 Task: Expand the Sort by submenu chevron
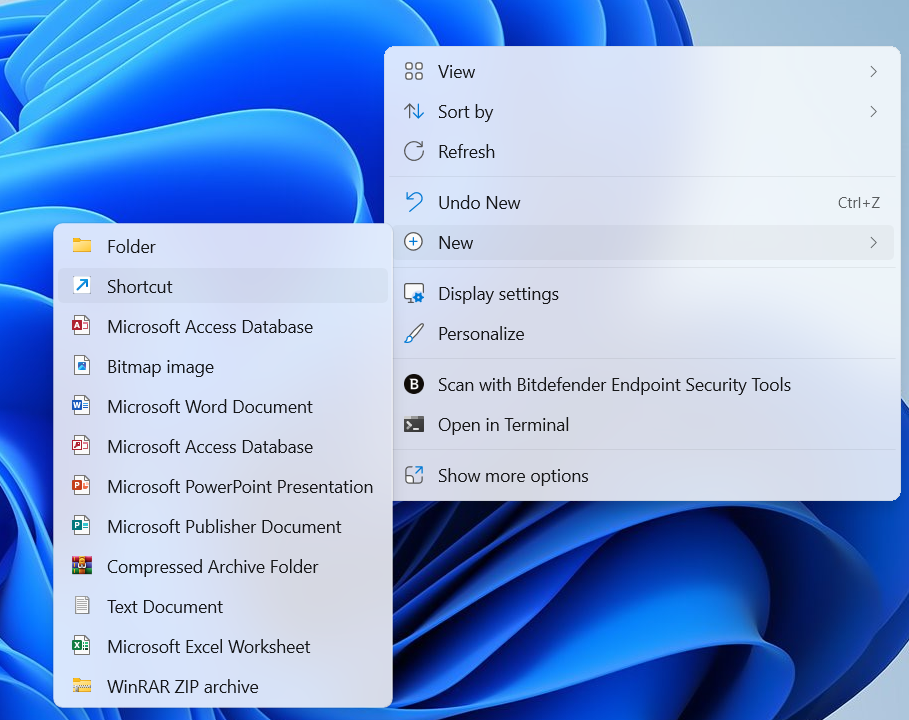click(874, 111)
